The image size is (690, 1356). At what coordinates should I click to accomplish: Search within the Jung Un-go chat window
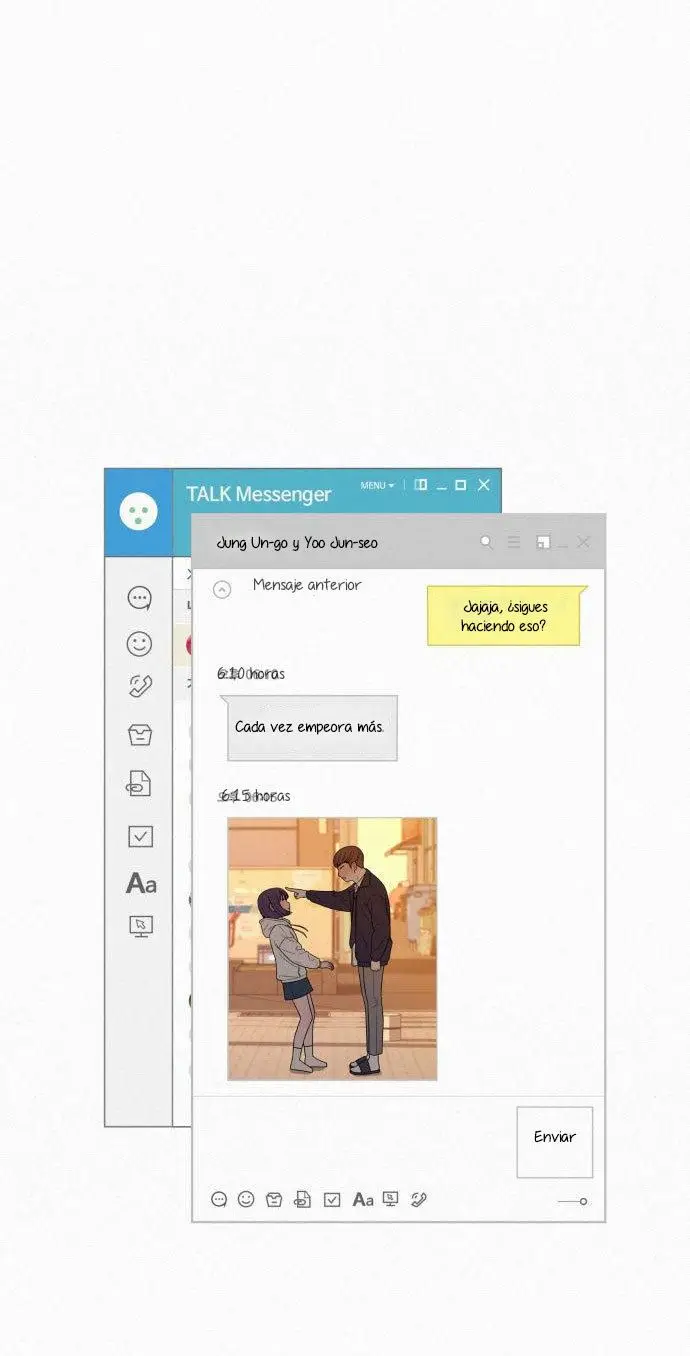487,542
